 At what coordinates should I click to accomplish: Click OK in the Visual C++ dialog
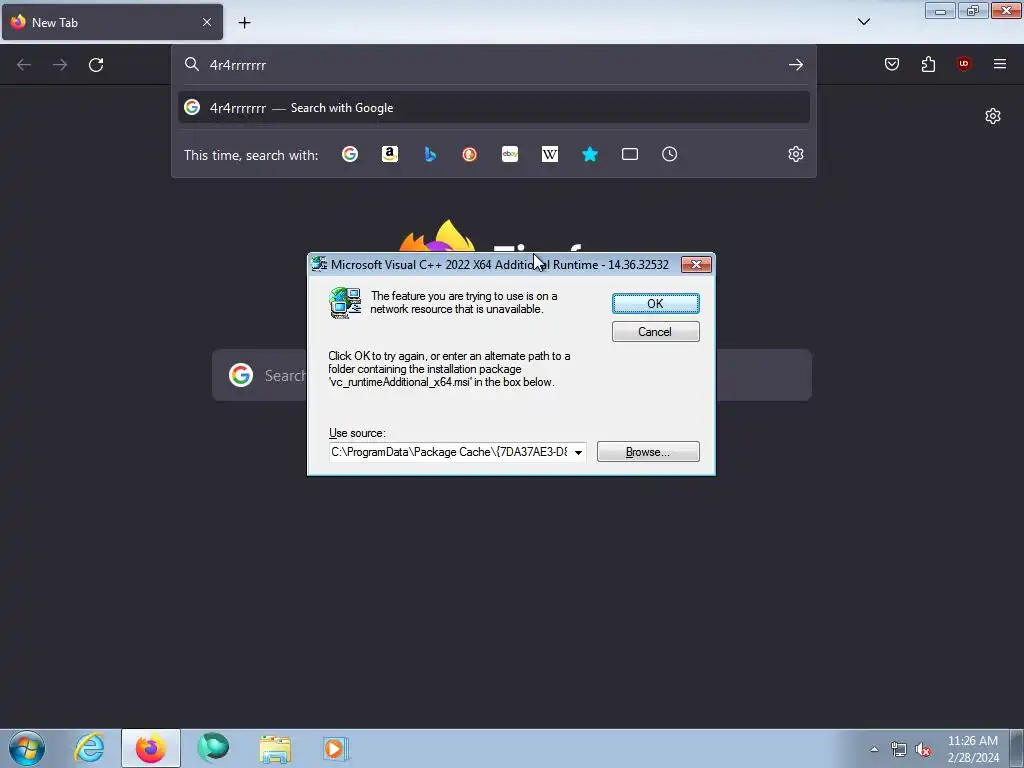click(655, 304)
